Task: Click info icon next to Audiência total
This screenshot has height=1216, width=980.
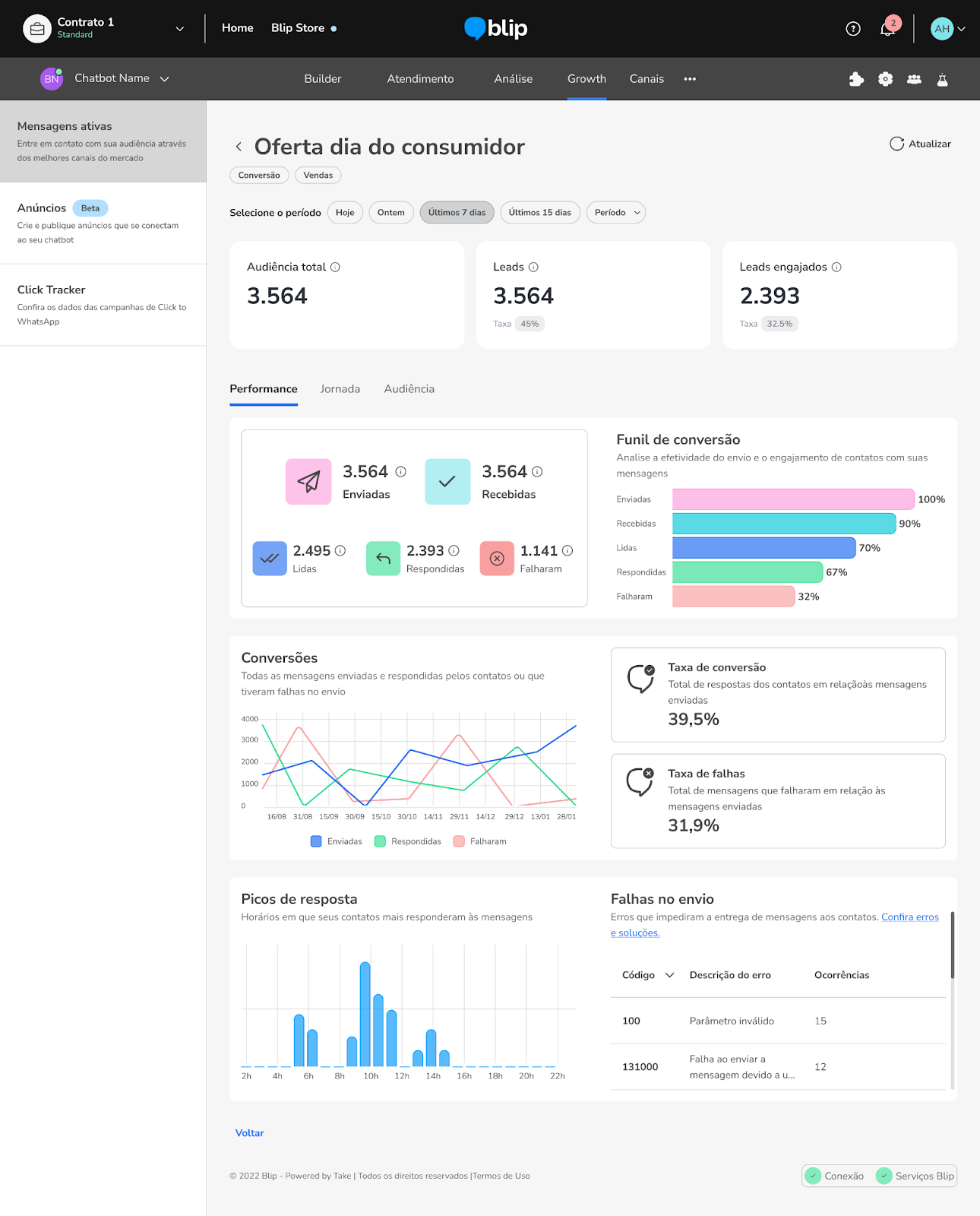Action: coord(335,267)
